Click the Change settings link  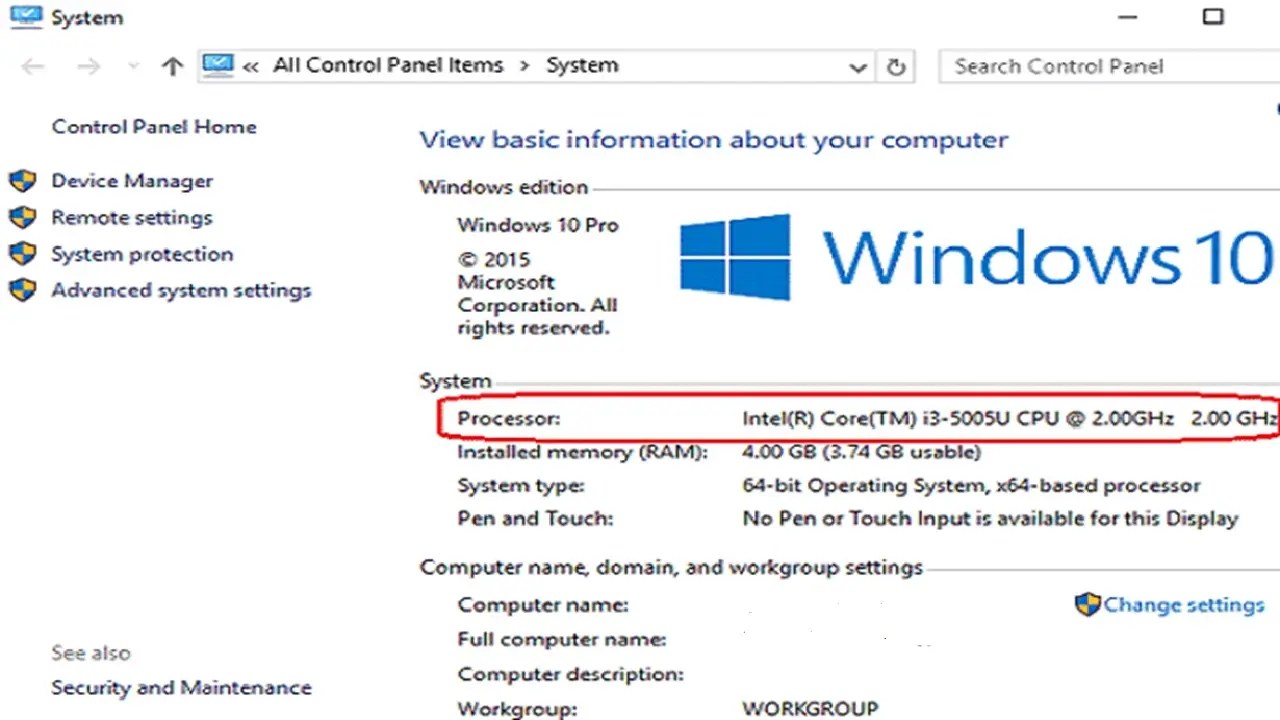click(1184, 604)
